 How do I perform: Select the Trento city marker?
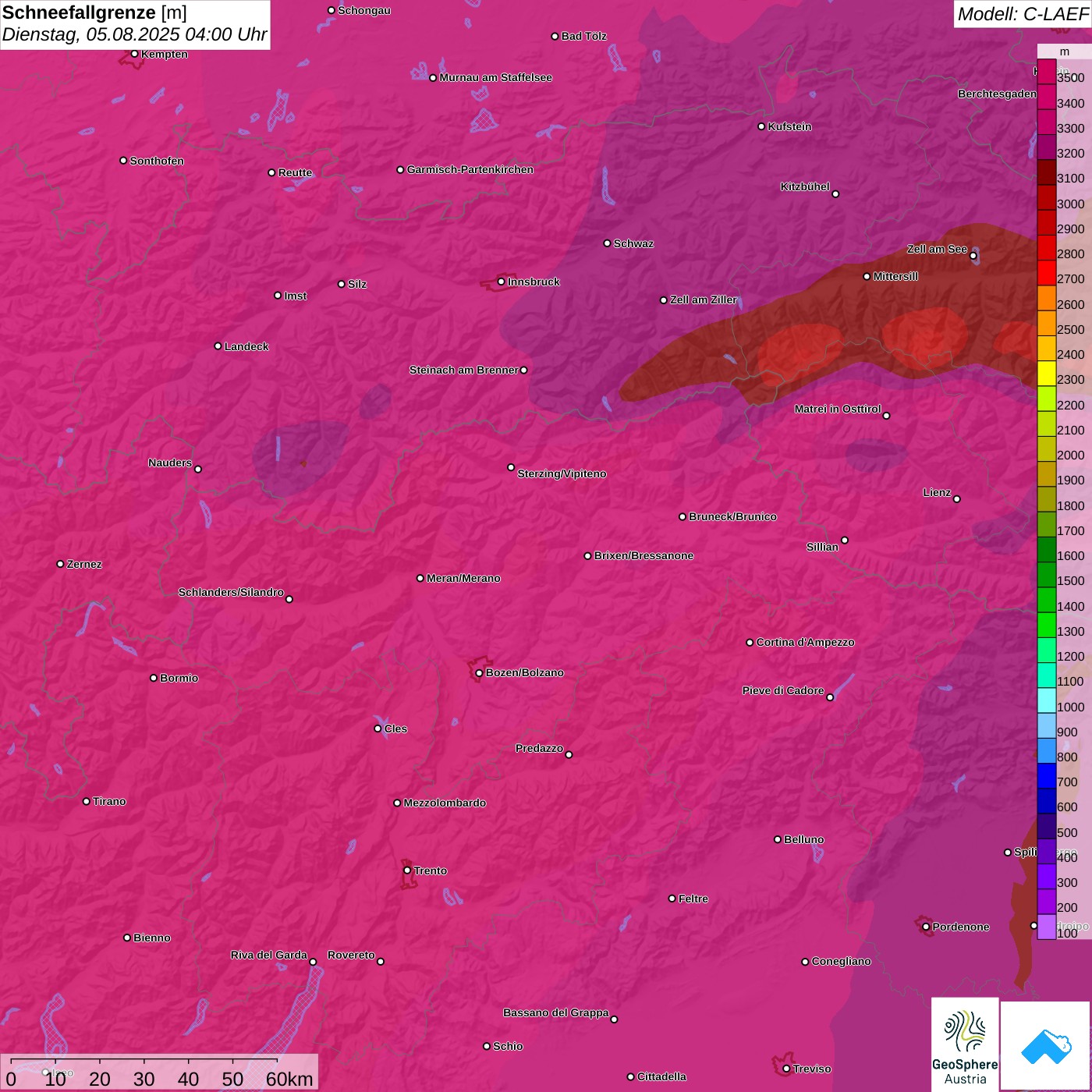click(407, 870)
